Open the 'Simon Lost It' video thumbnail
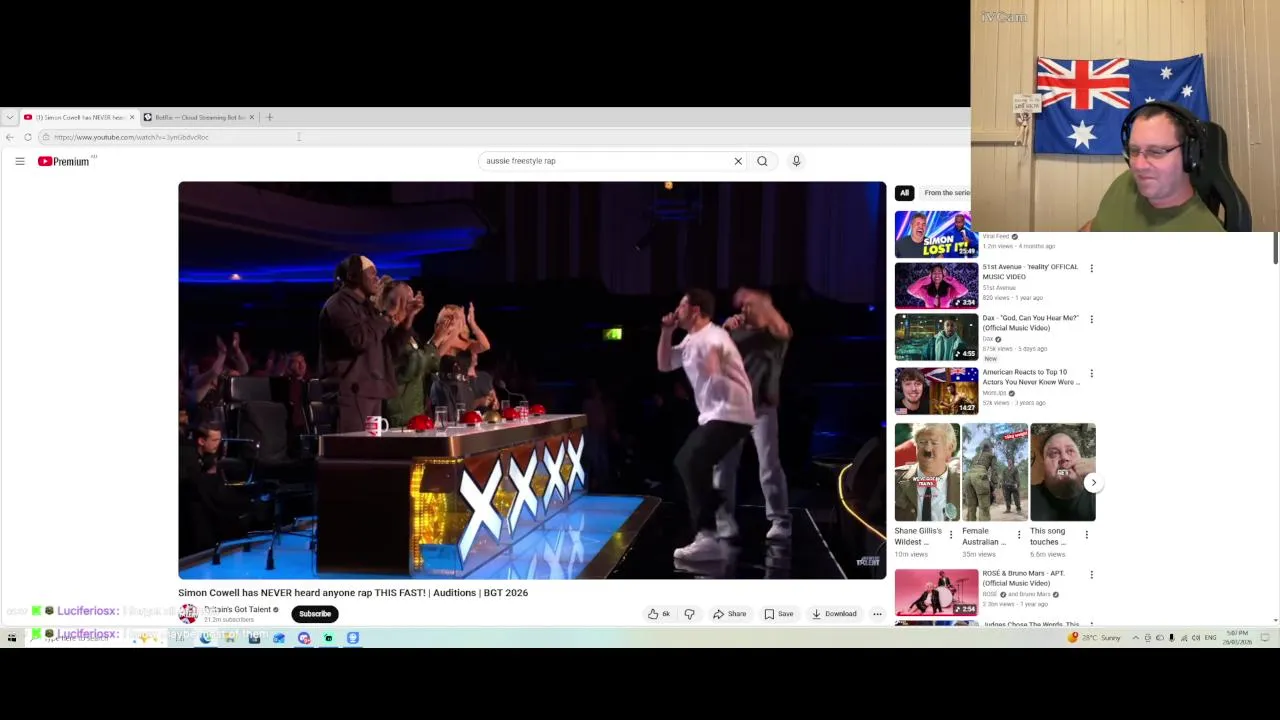This screenshot has height=720, width=1280. point(936,234)
